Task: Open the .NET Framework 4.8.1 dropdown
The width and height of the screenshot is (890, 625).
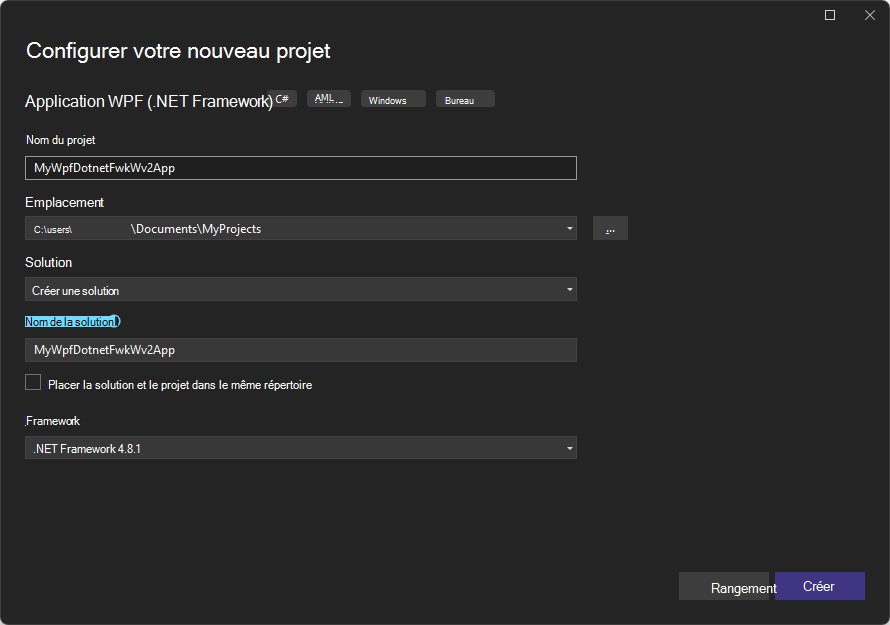Action: [x=300, y=448]
